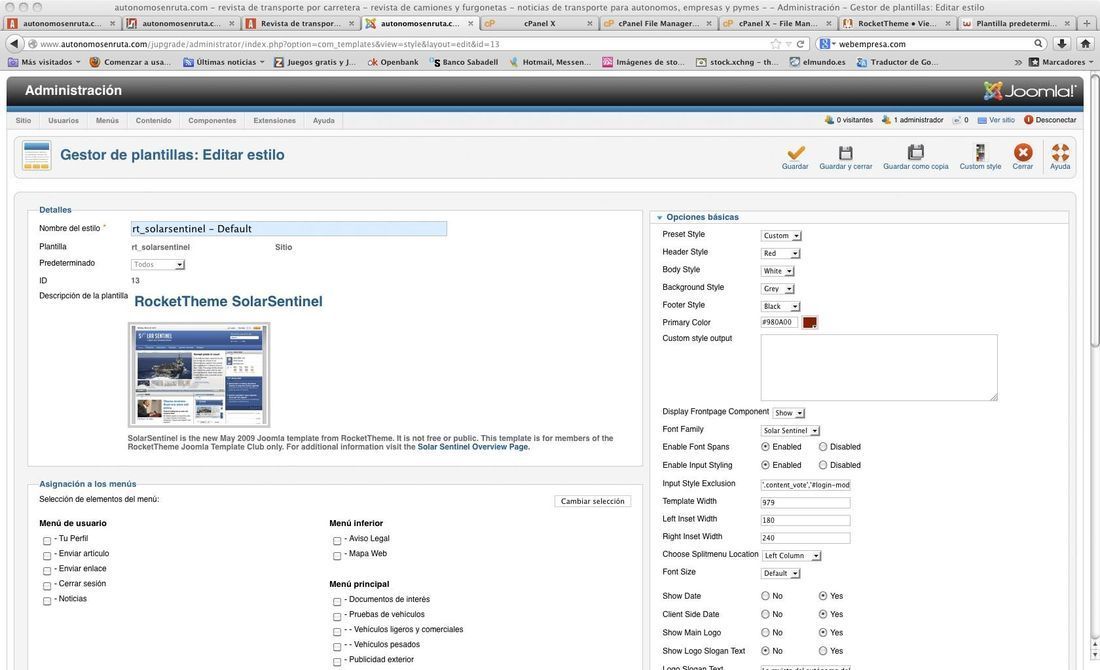This screenshot has height=670, width=1100.
Task: Open the Menús menu
Action: (x=107, y=121)
